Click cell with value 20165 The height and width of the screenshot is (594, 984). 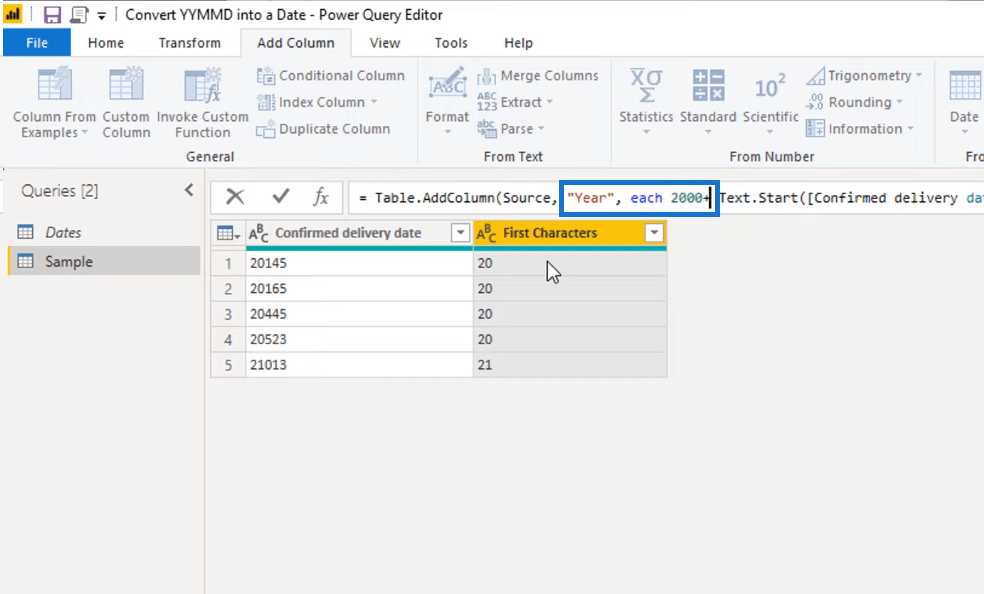360,289
